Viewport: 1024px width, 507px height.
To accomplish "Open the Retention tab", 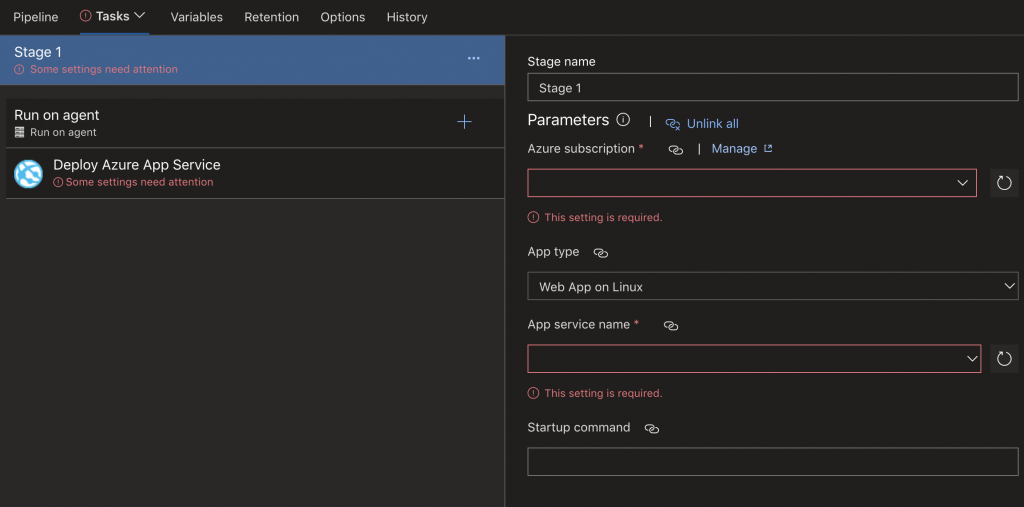I will click(272, 17).
